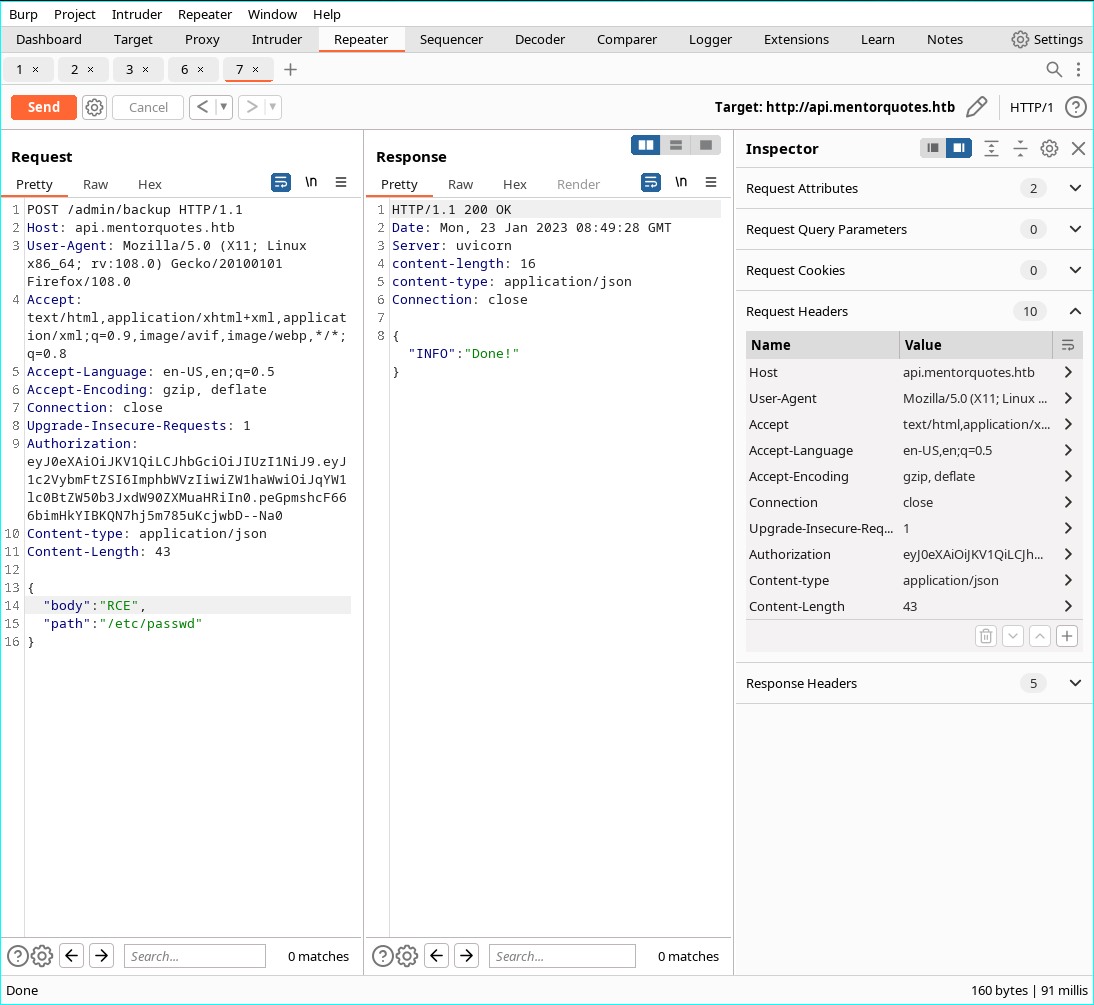Image resolution: width=1094 pixels, height=1005 pixels.
Task: Open the Burp menu
Action: pyautogui.click(x=23, y=14)
